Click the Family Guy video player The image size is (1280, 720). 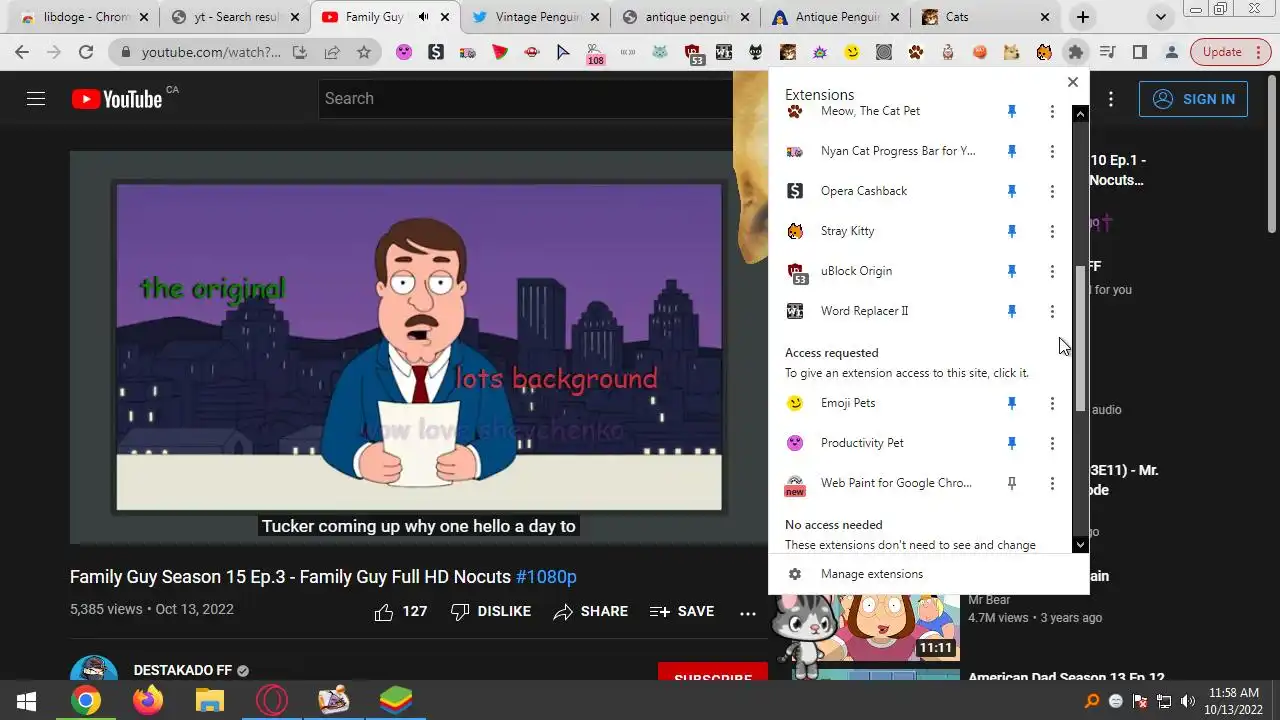coord(419,347)
